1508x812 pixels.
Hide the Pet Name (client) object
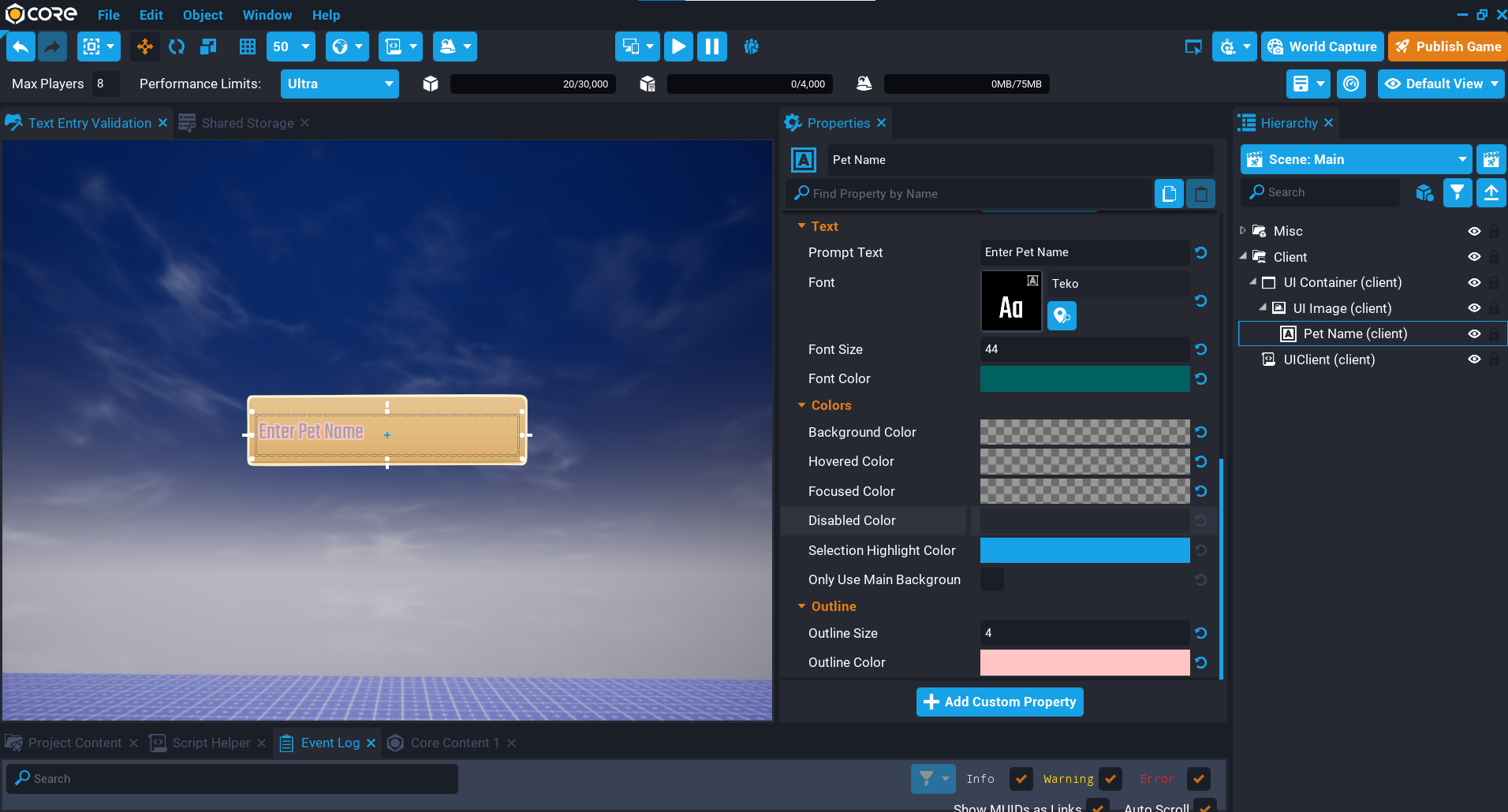click(1473, 334)
